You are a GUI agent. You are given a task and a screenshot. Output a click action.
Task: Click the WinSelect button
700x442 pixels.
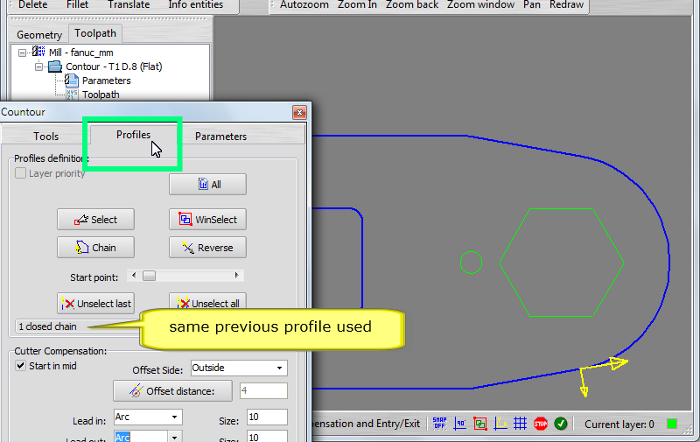[x=208, y=219]
